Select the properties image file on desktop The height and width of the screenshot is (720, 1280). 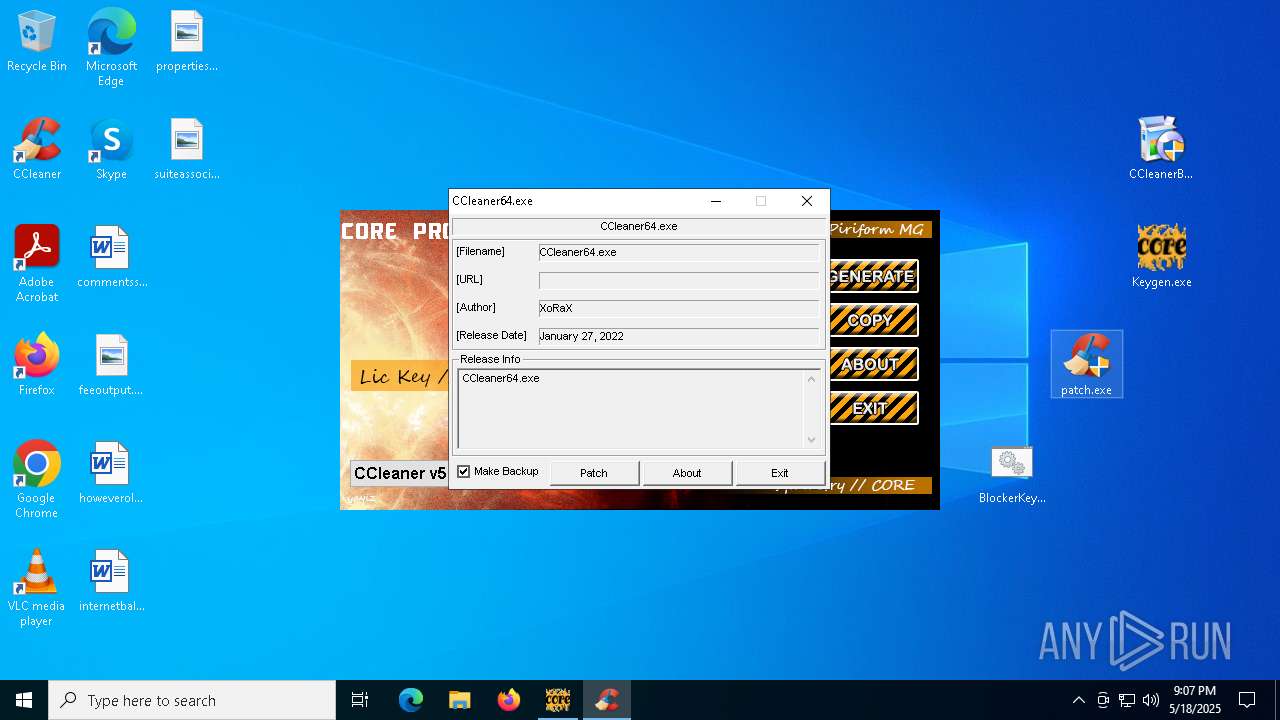tap(186, 42)
